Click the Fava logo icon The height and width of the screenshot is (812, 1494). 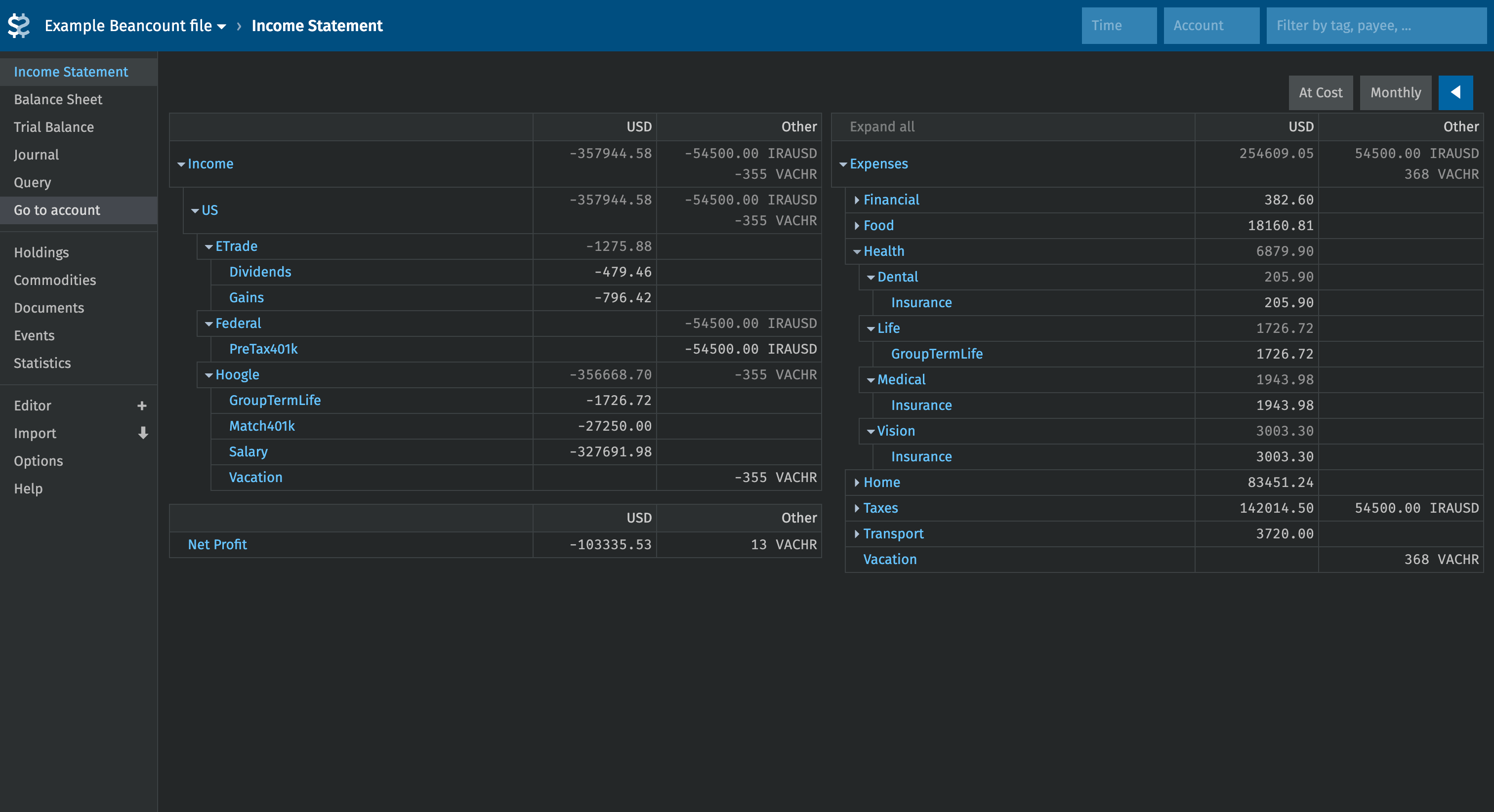point(19,26)
